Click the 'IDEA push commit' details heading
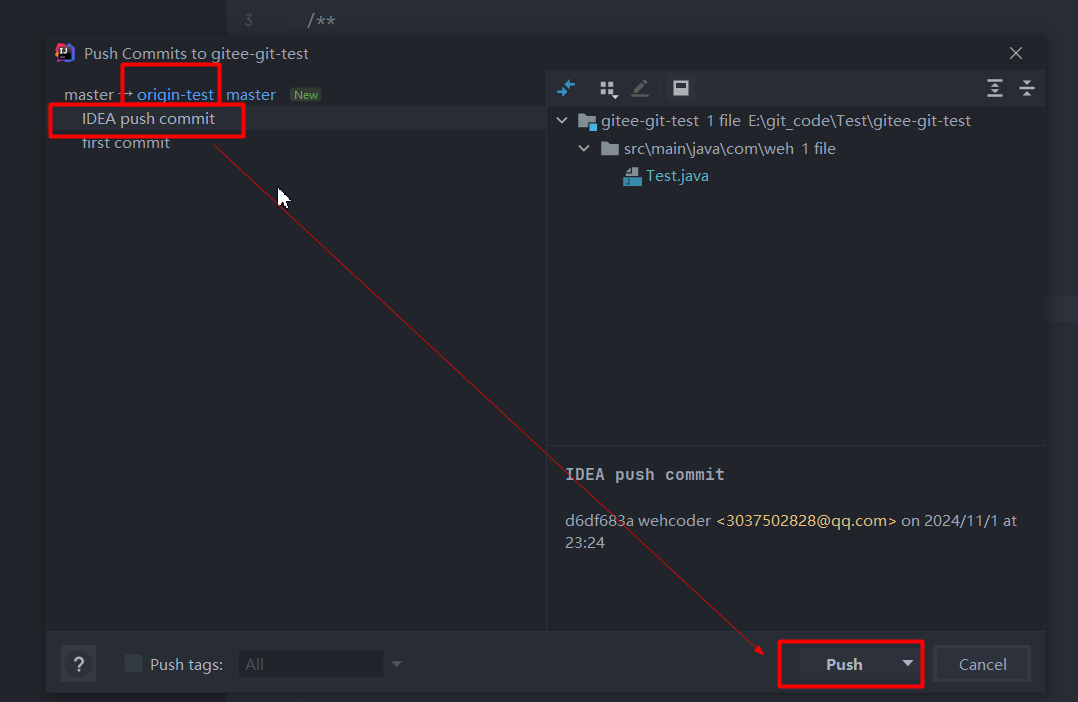Viewport: 1078px width, 702px height. [644, 474]
